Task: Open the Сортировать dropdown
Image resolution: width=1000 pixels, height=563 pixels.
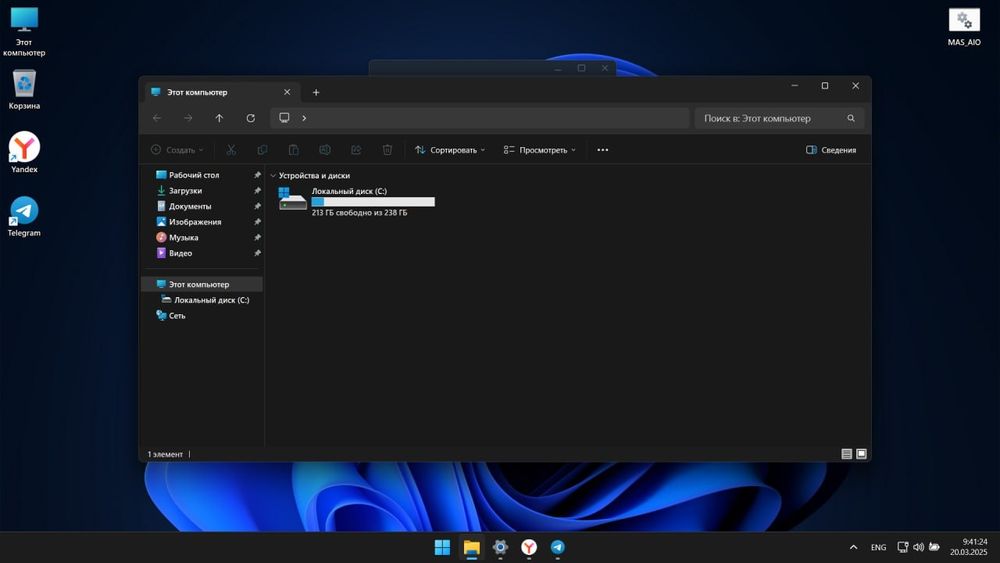Action: 450,150
